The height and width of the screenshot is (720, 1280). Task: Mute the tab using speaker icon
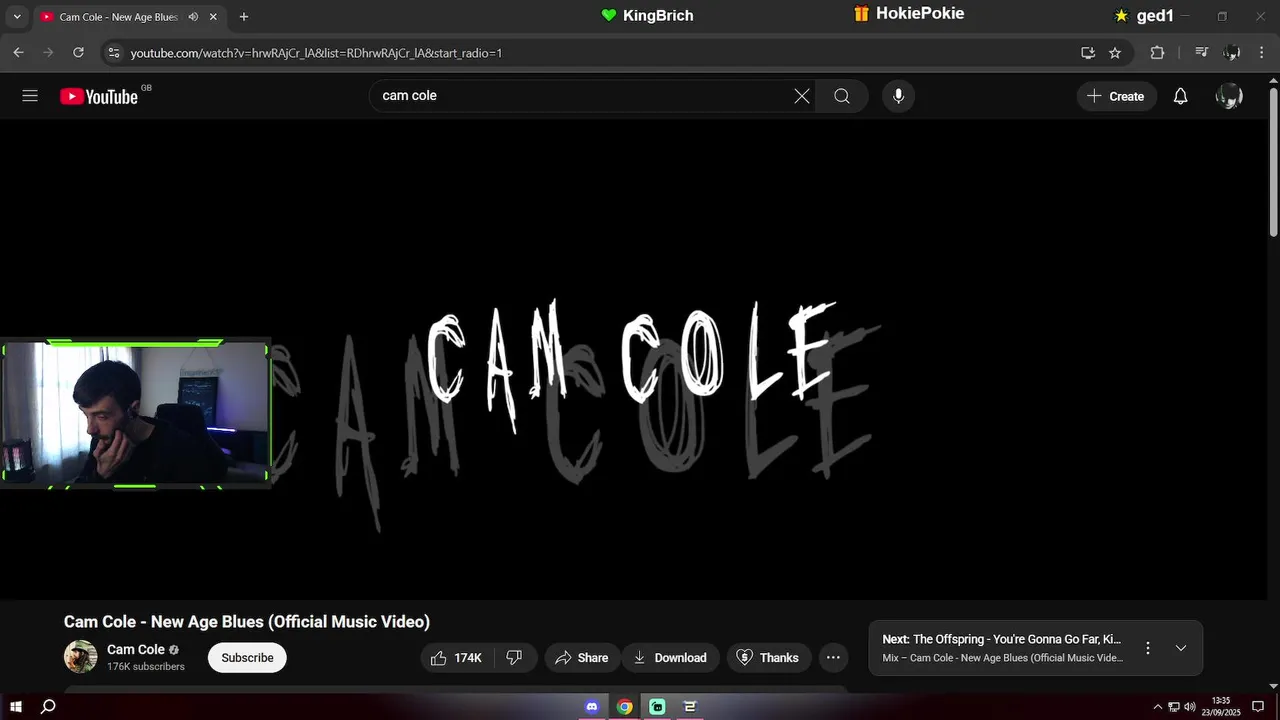click(x=193, y=17)
